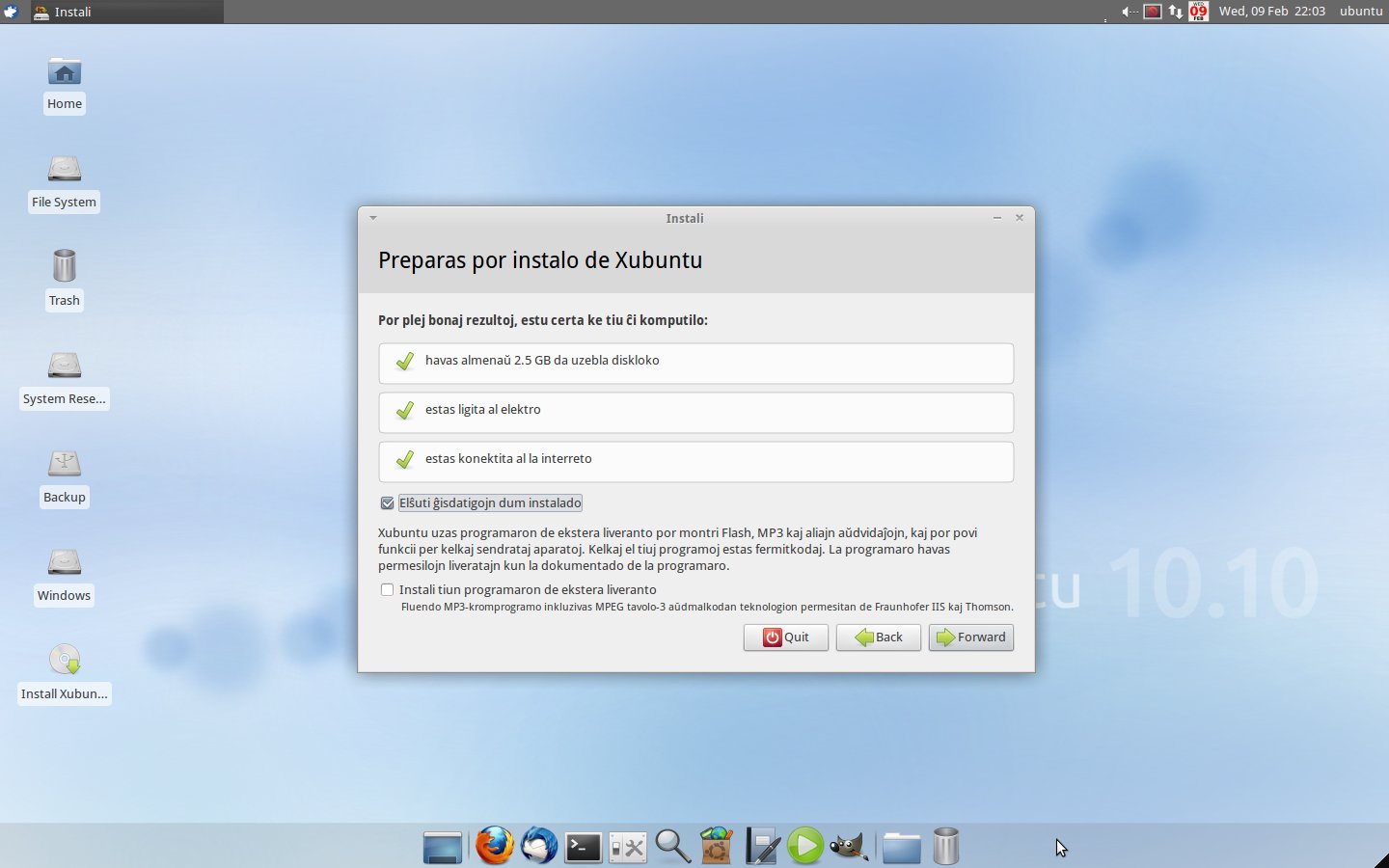Open the folder icon in the dock
1389x868 pixels.
(901, 847)
